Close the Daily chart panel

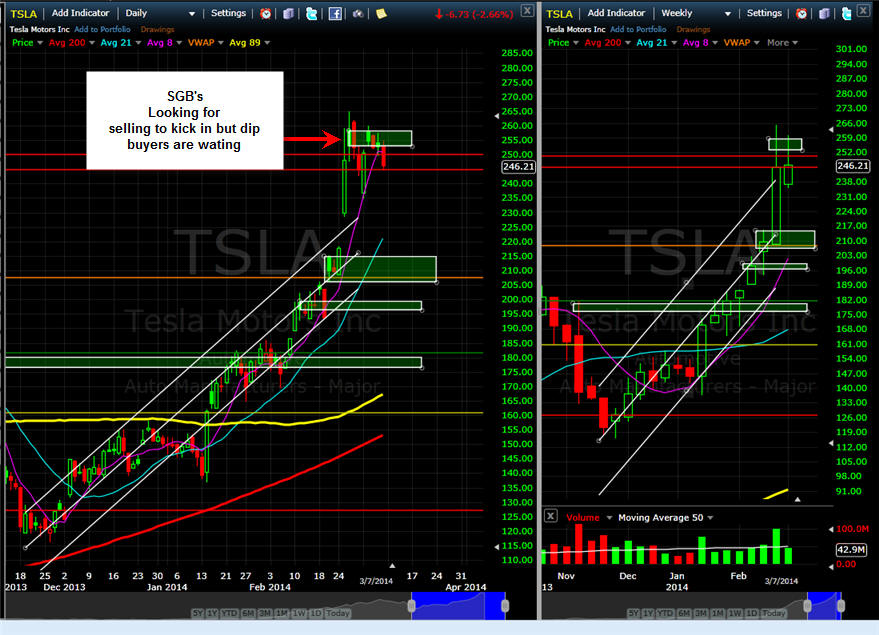click(x=528, y=11)
